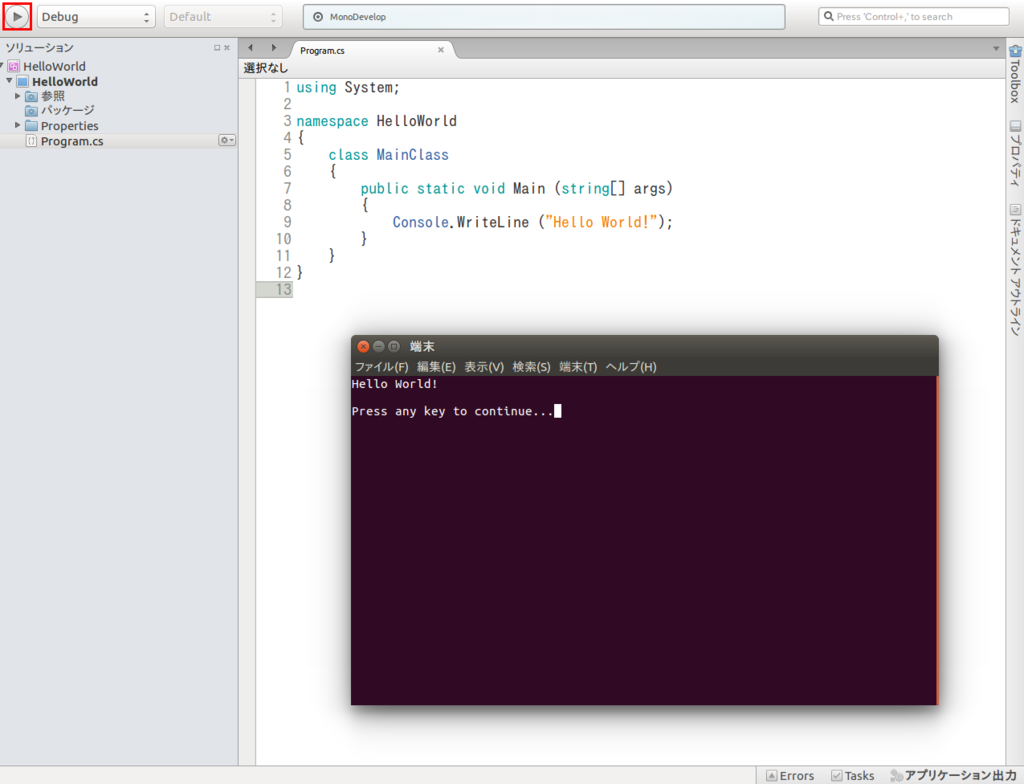
Task: Open the terminal 編集(E) menu
Action: 436,367
